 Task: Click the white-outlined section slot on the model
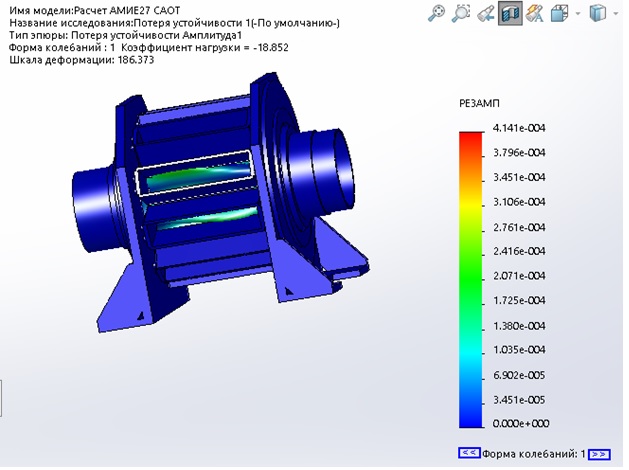[194, 174]
